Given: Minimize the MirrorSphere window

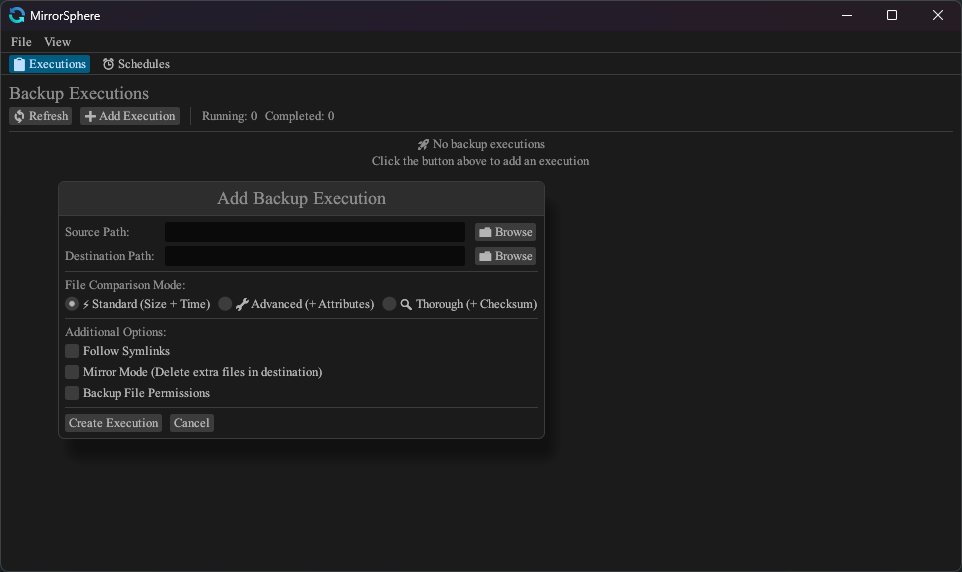Looking at the screenshot, I should (847, 15).
